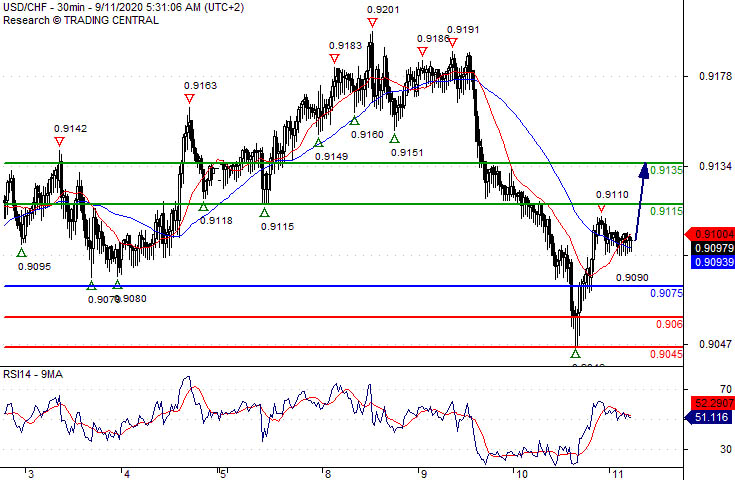Click the blue 0.9075 pivot level label

click(x=666, y=293)
